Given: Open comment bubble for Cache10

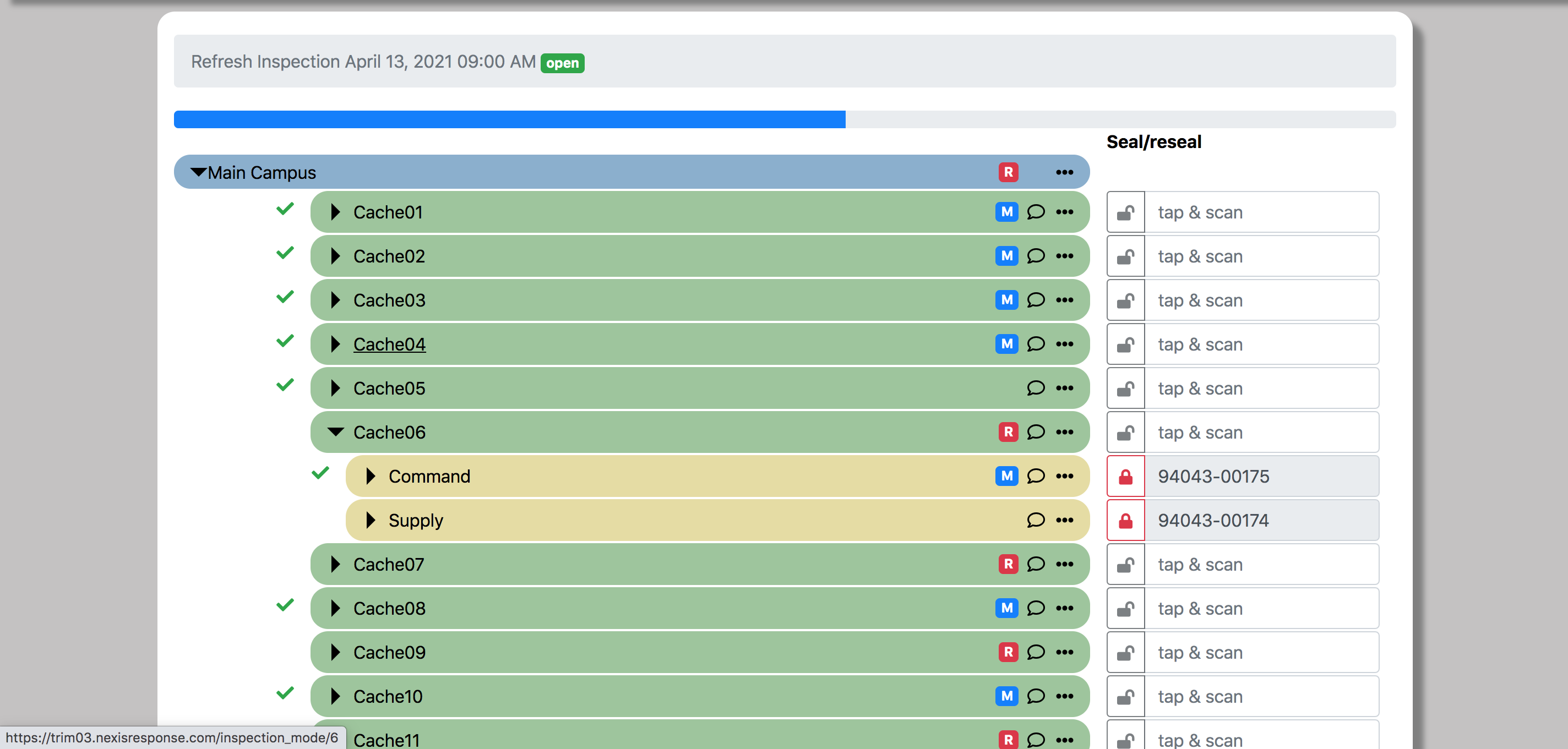Looking at the screenshot, I should click(x=1036, y=696).
